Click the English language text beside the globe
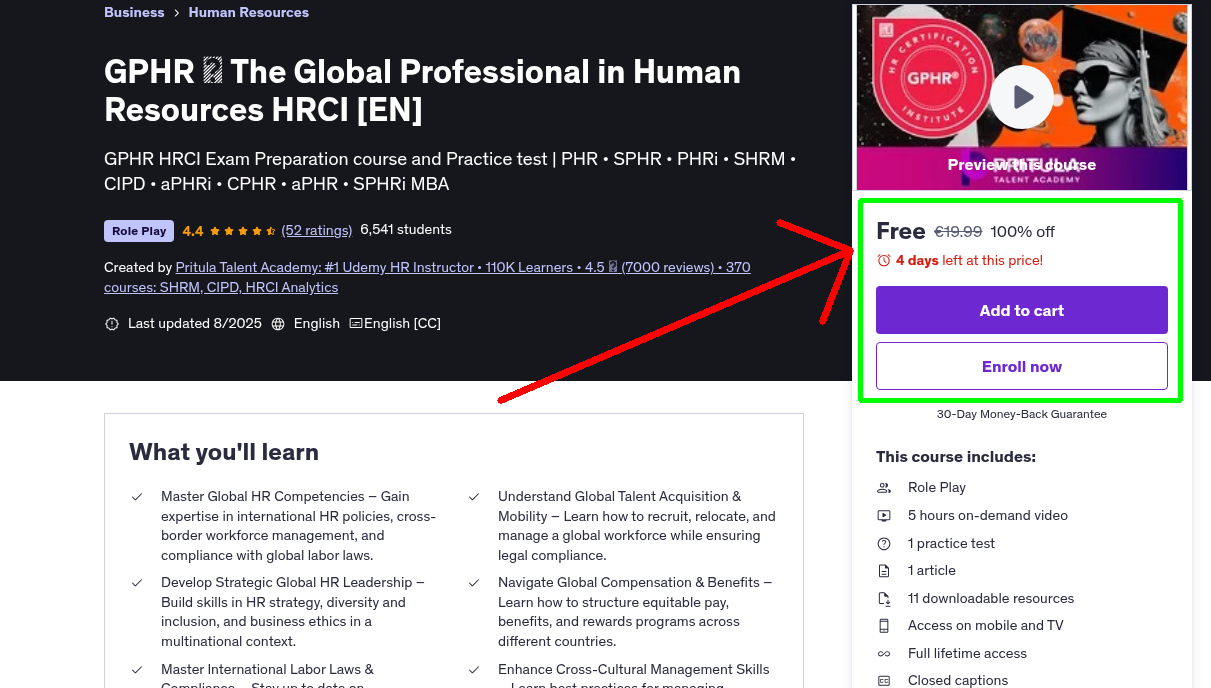 (x=317, y=324)
